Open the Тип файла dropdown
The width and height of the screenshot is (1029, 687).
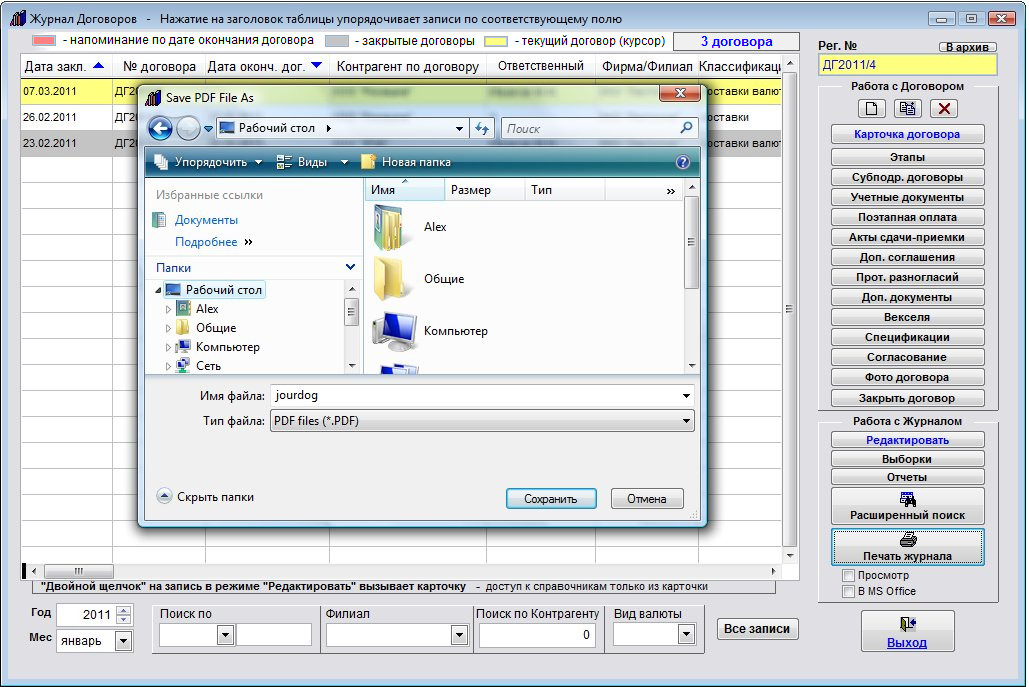tap(686, 421)
